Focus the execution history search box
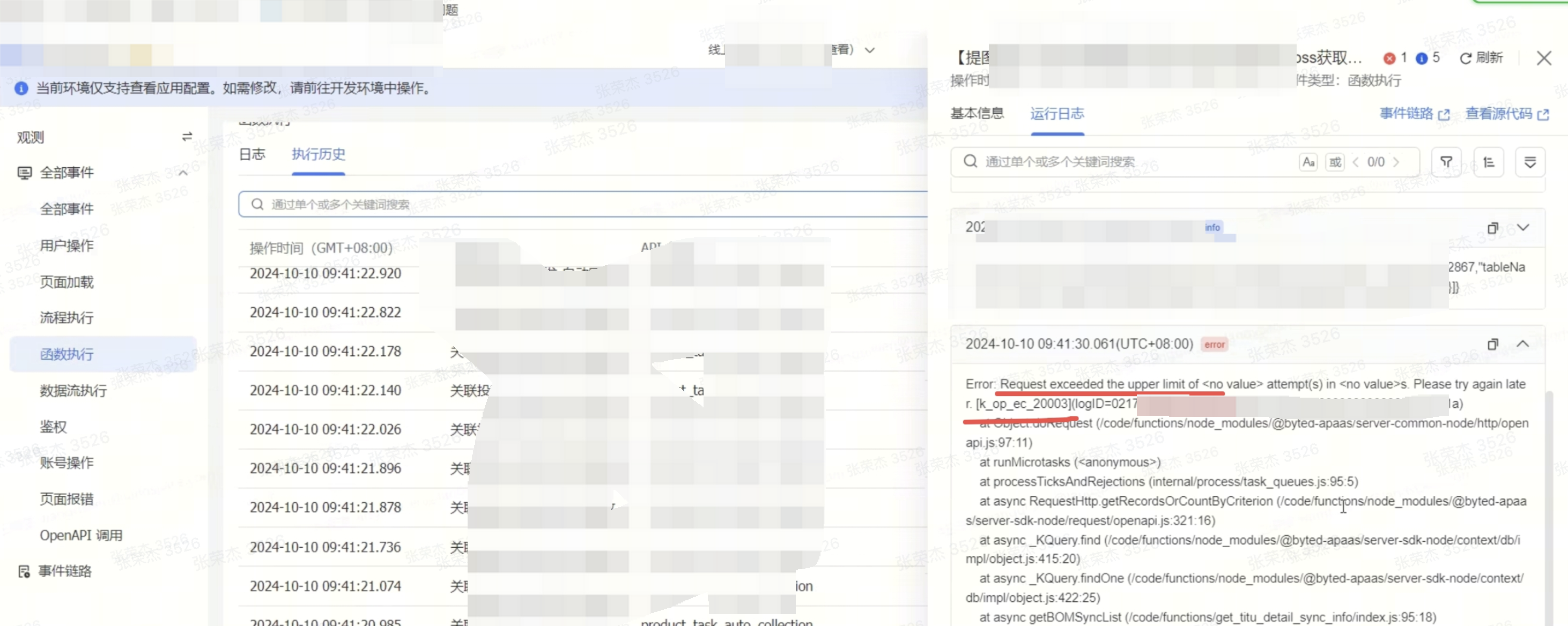This screenshot has width=1568, height=626. pos(583,204)
